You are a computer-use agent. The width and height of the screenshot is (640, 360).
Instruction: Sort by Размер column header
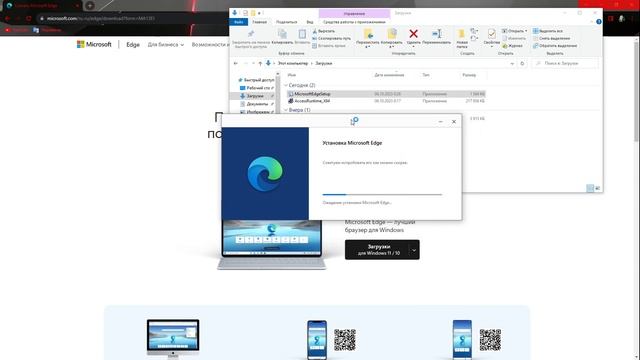[x=469, y=75]
